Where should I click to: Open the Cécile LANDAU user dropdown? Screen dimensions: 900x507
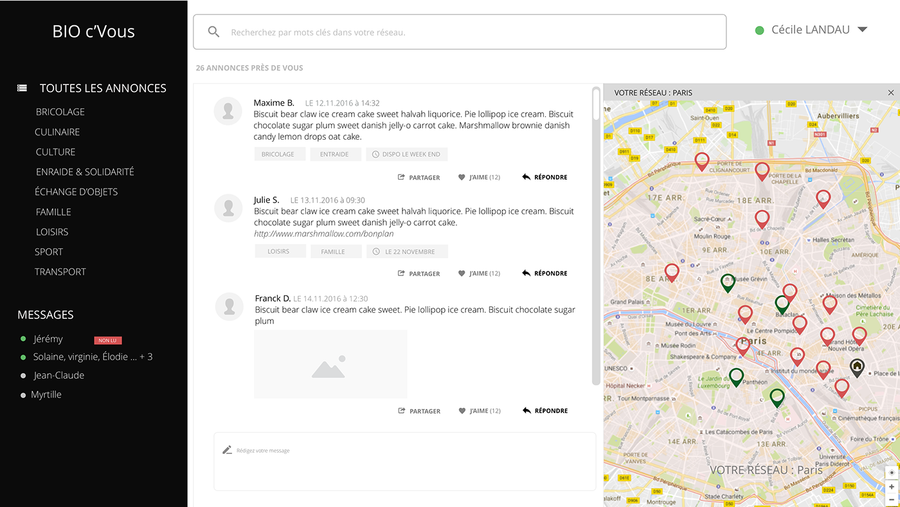[862, 30]
